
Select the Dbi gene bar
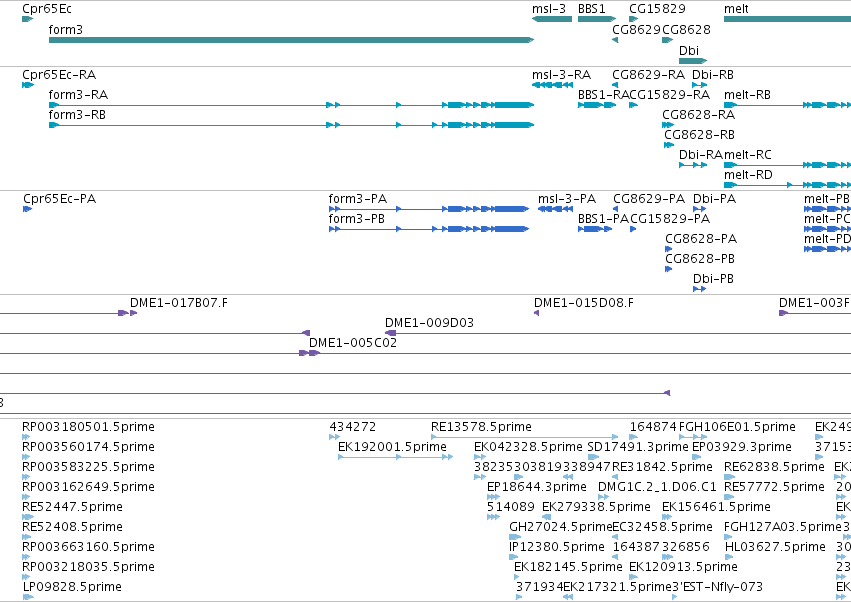[693, 61]
